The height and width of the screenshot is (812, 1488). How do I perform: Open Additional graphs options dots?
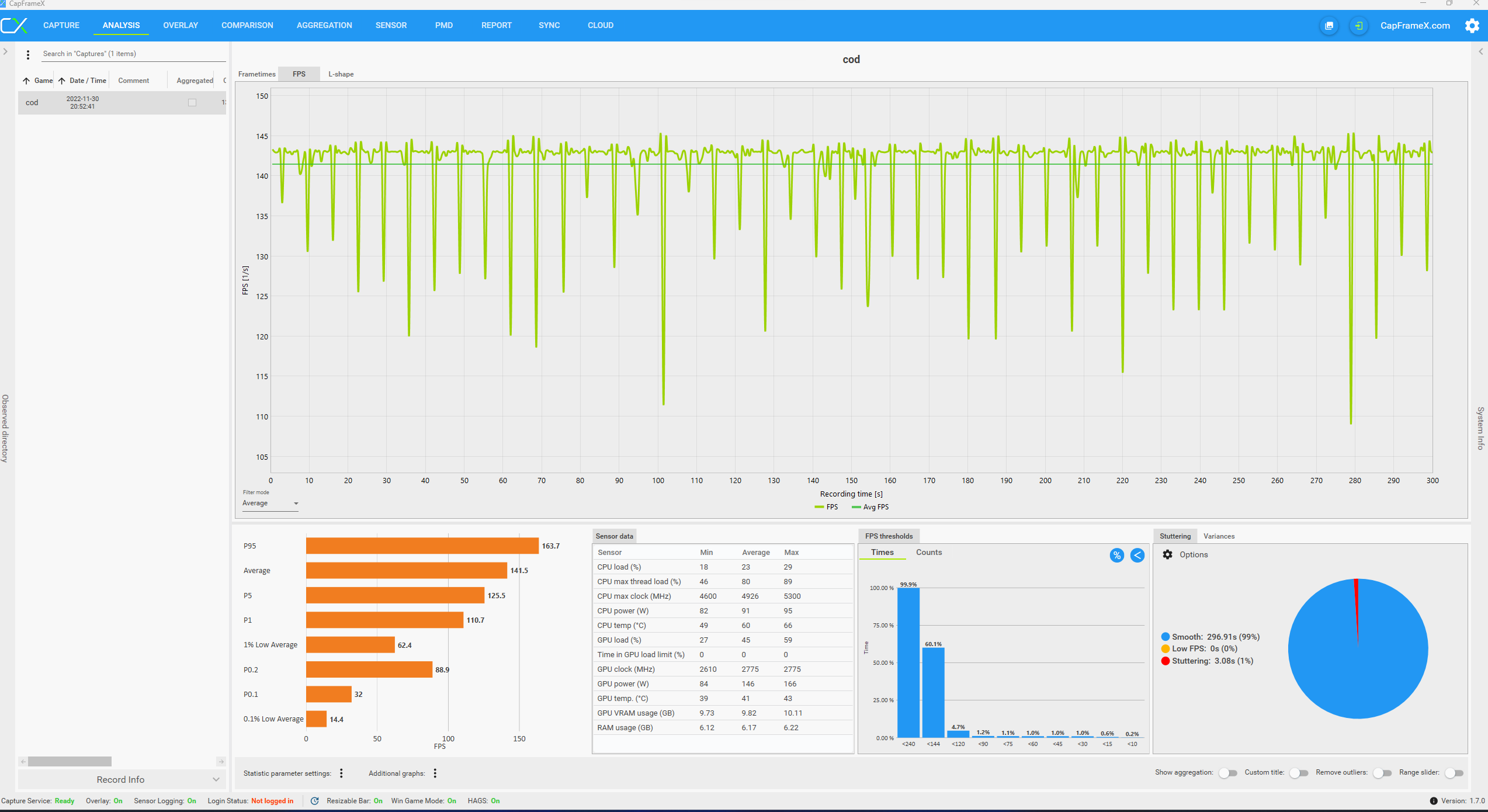tap(435, 773)
